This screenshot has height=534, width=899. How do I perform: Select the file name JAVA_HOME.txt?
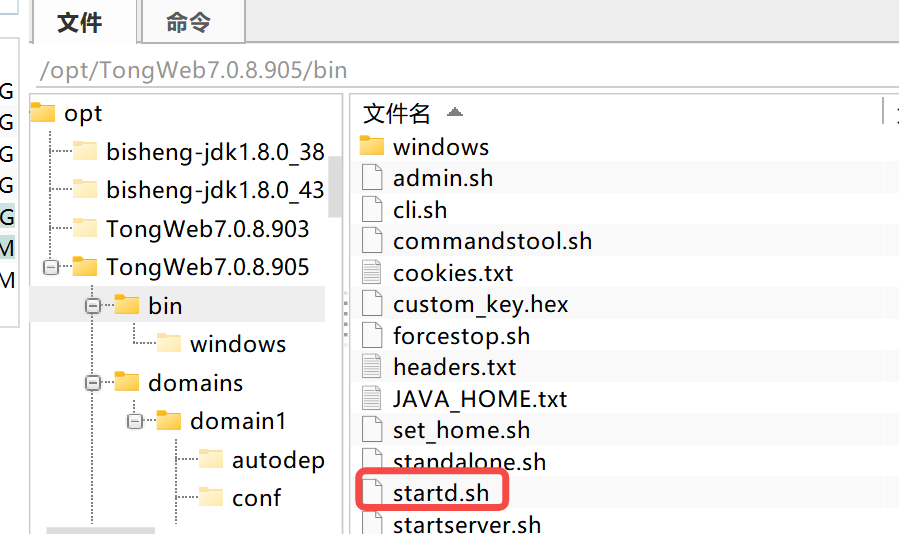(480, 399)
